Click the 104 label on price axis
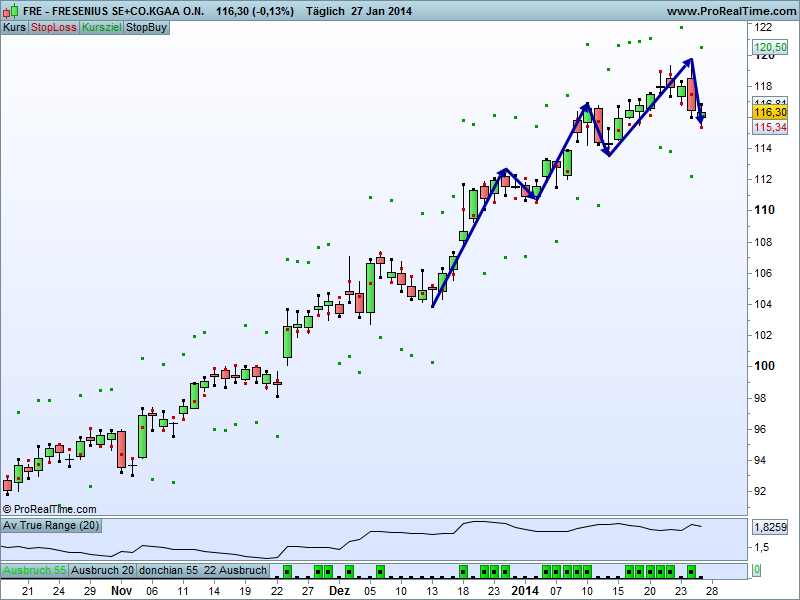The image size is (800, 600). pos(763,305)
